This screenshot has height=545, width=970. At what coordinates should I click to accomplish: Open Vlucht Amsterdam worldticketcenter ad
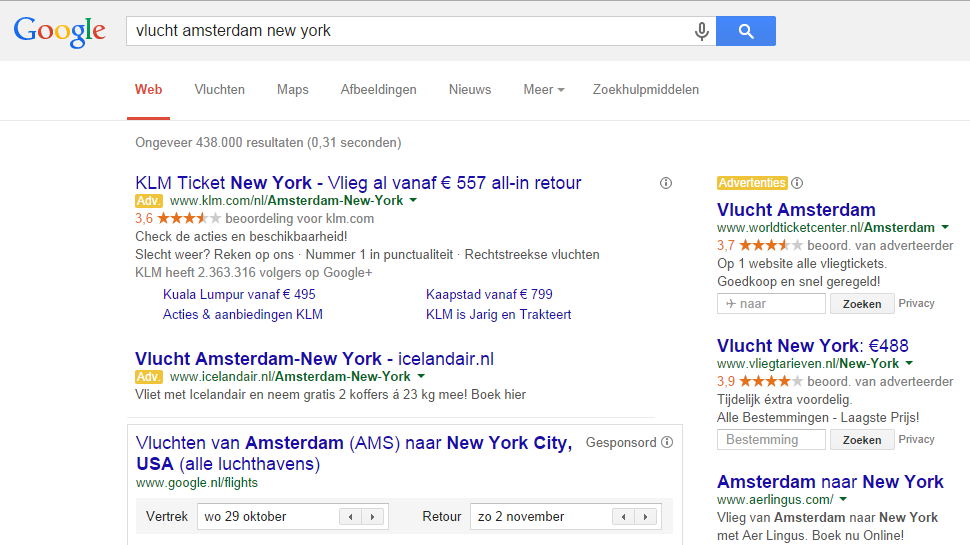click(x=796, y=210)
